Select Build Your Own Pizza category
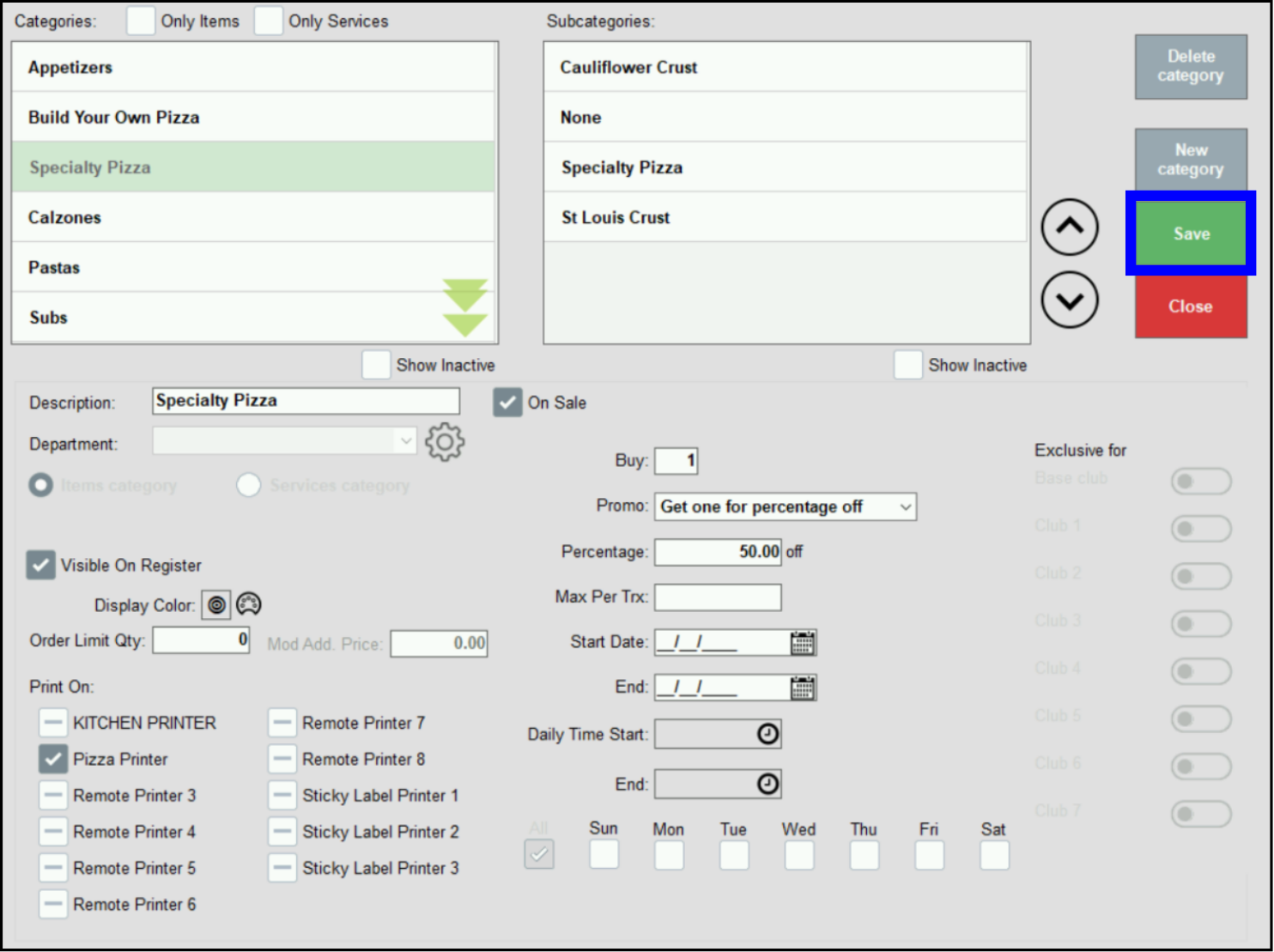Screen dimensions: 1274x952 point(253,118)
